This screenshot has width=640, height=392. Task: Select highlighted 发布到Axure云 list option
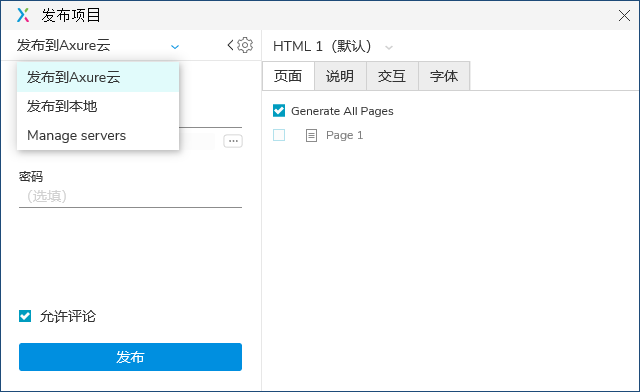click(98, 77)
